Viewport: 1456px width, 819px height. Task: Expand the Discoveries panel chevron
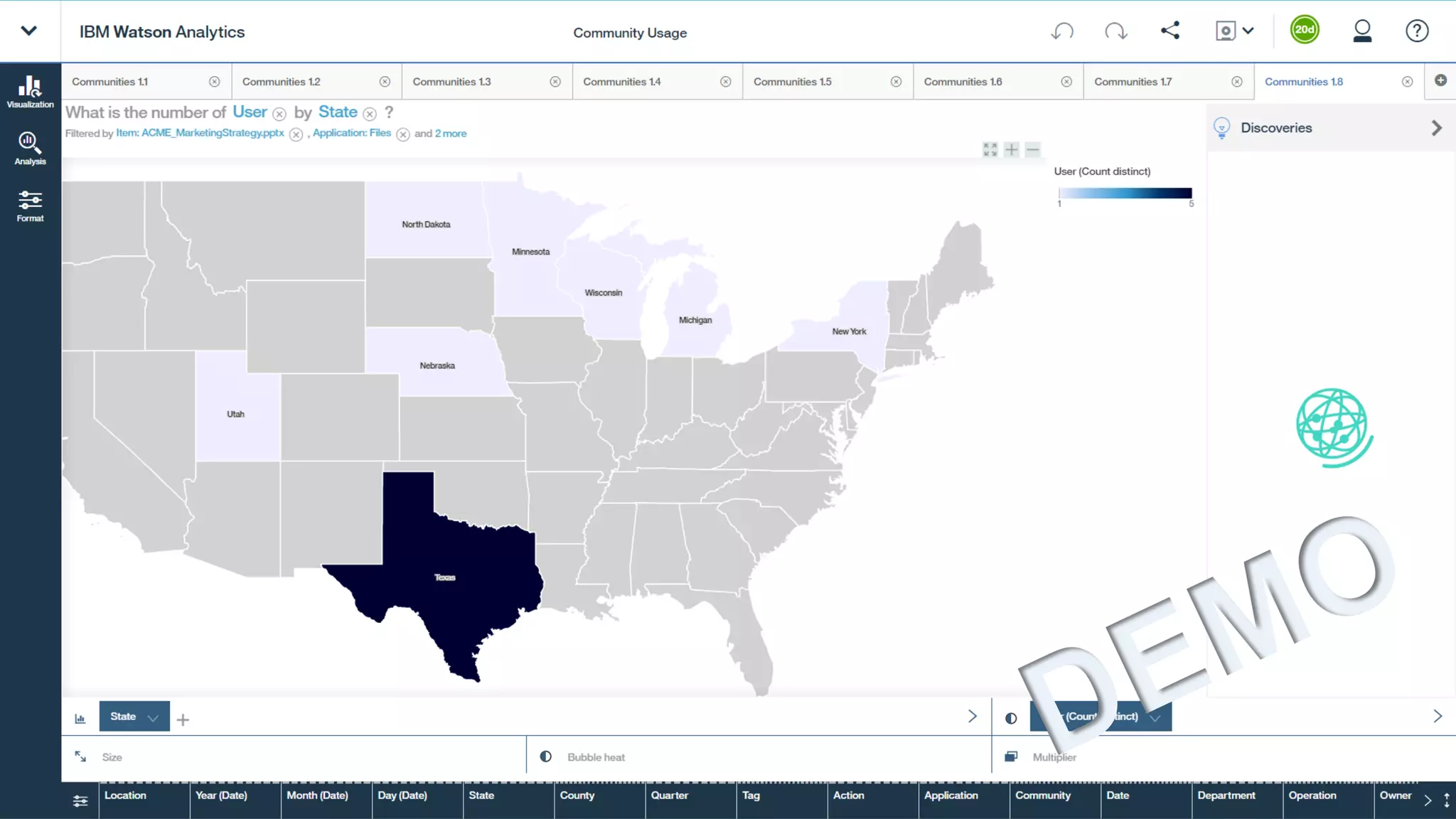(1436, 128)
